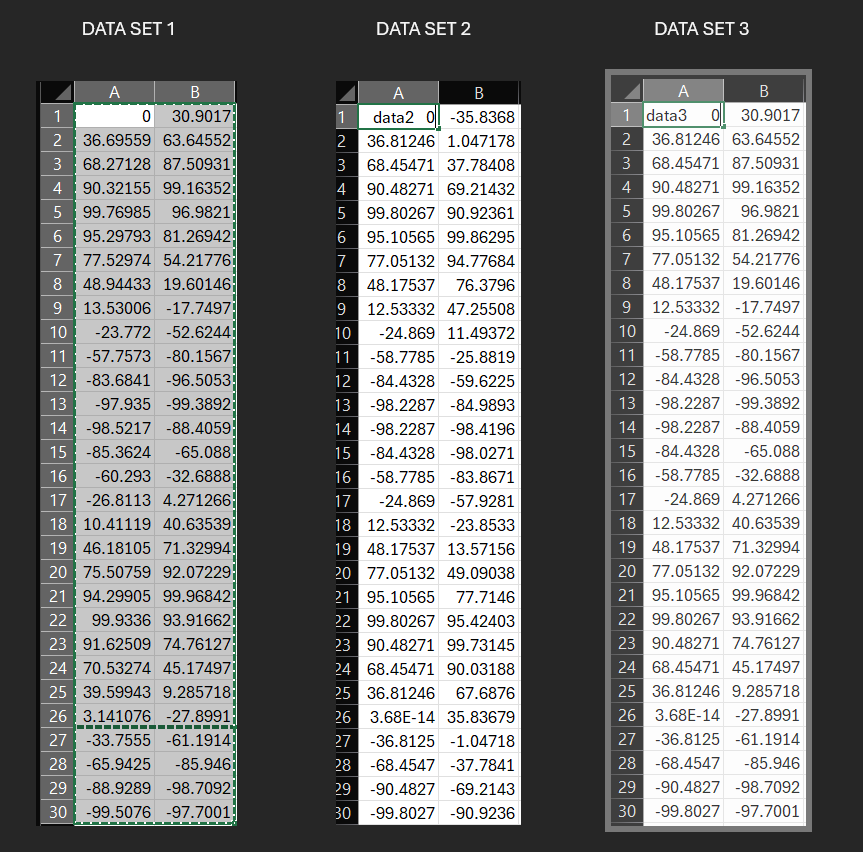The width and height of the screenshot is (863, 852).
Task: Select column A header in Data Set 1
Action: click(x=114, y=91)
